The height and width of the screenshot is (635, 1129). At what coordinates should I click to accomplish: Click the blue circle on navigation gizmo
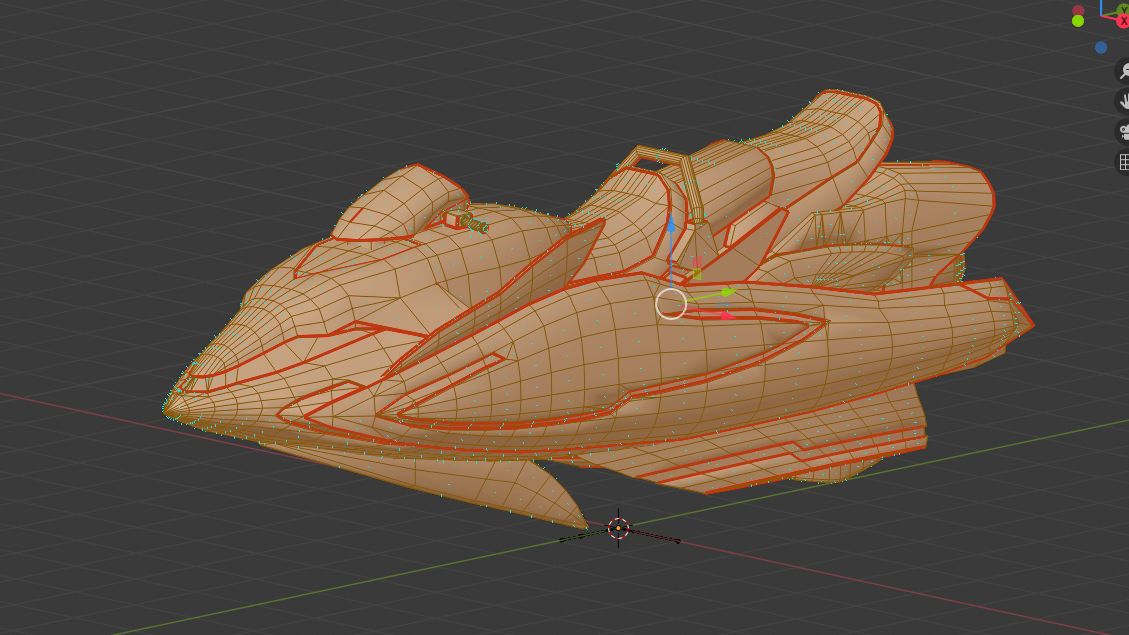pos(1101,47)
